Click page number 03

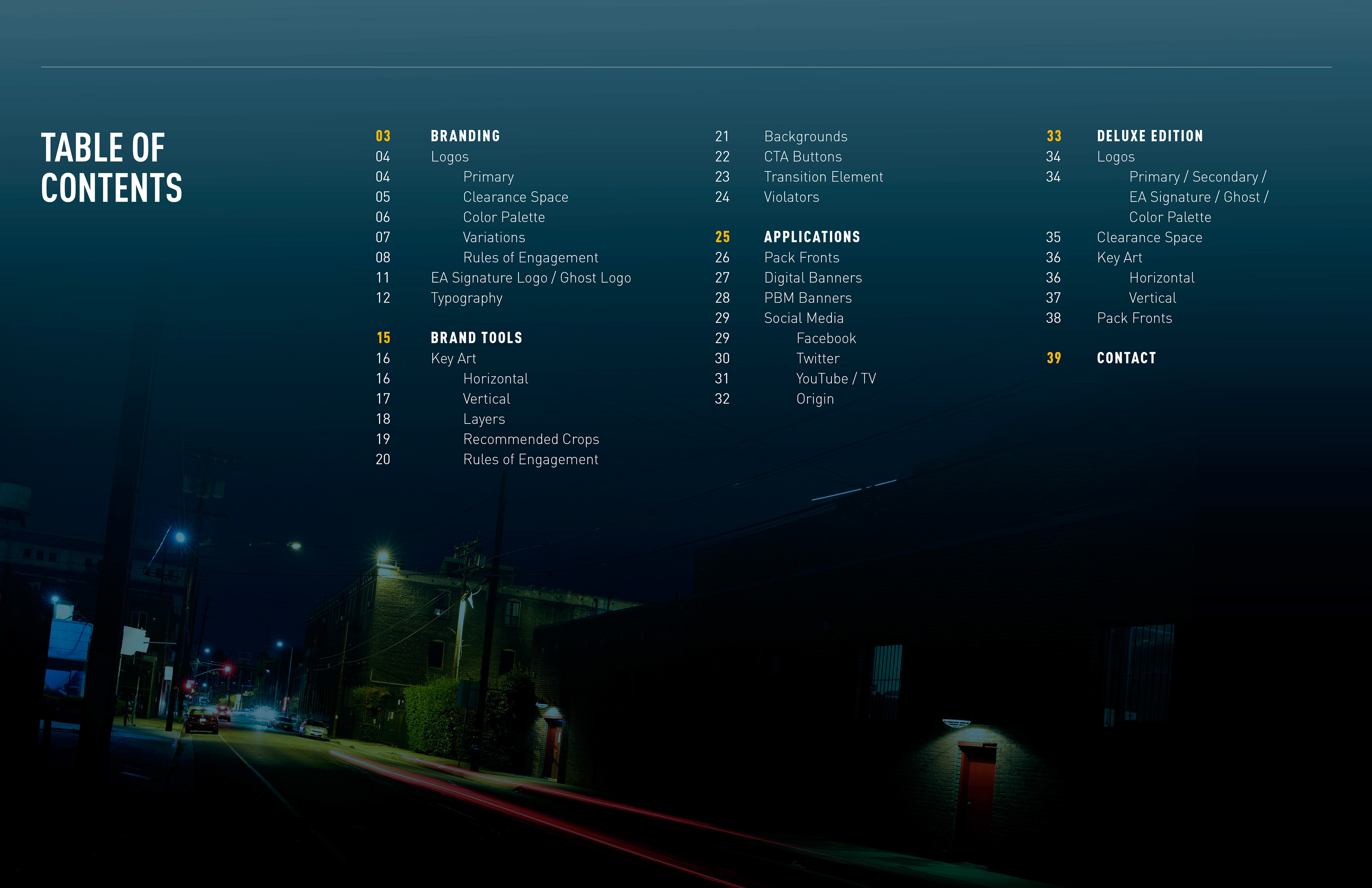383,136
